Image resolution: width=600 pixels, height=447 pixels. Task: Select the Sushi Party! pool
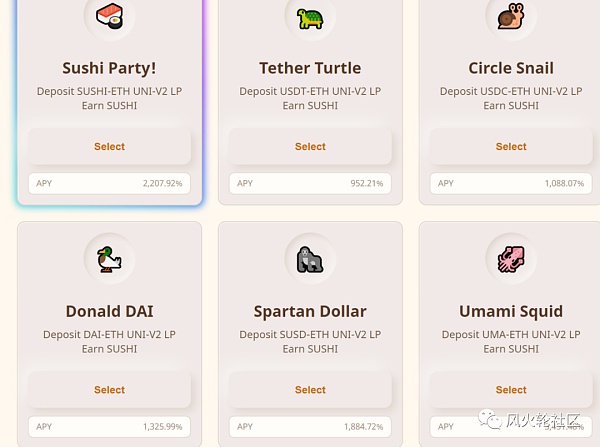tap(109, 147)
